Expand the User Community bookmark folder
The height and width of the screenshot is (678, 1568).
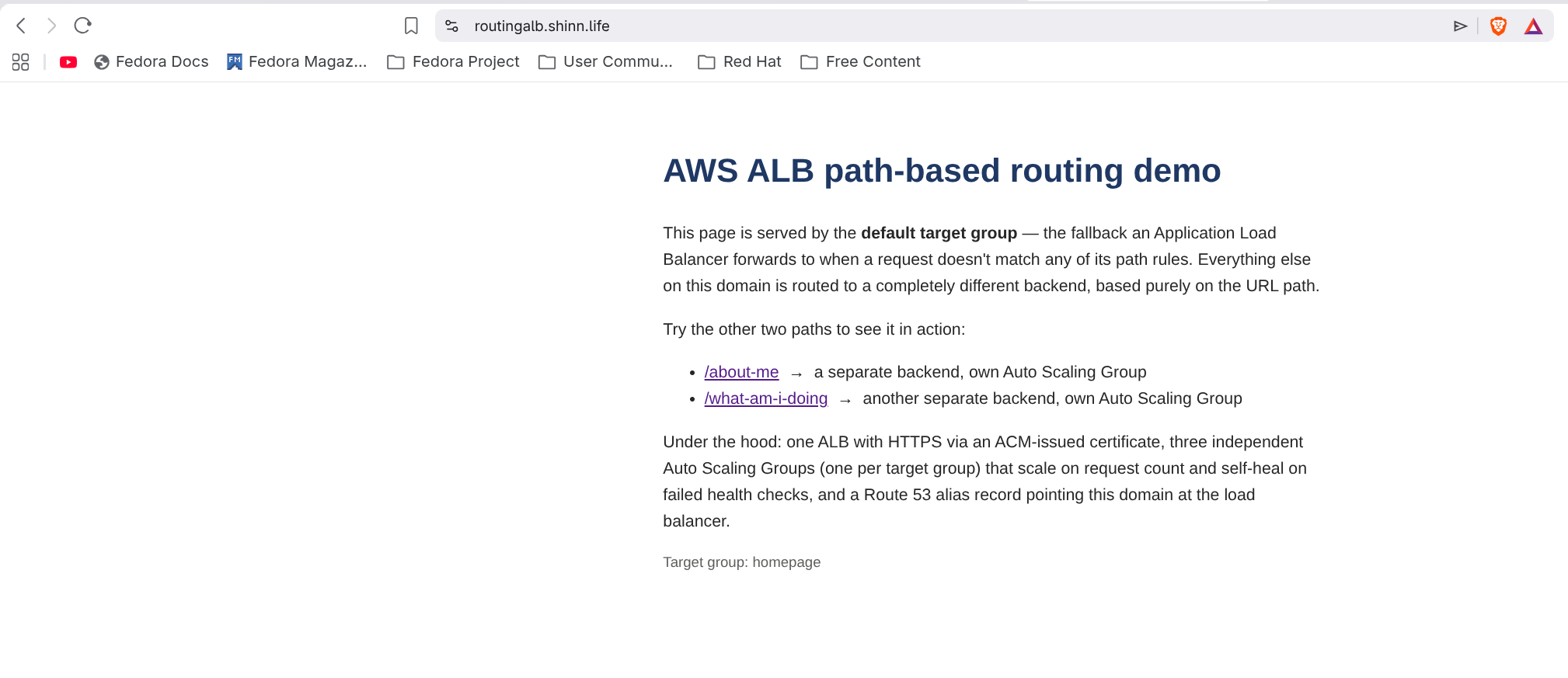click(x=606, y=62)
